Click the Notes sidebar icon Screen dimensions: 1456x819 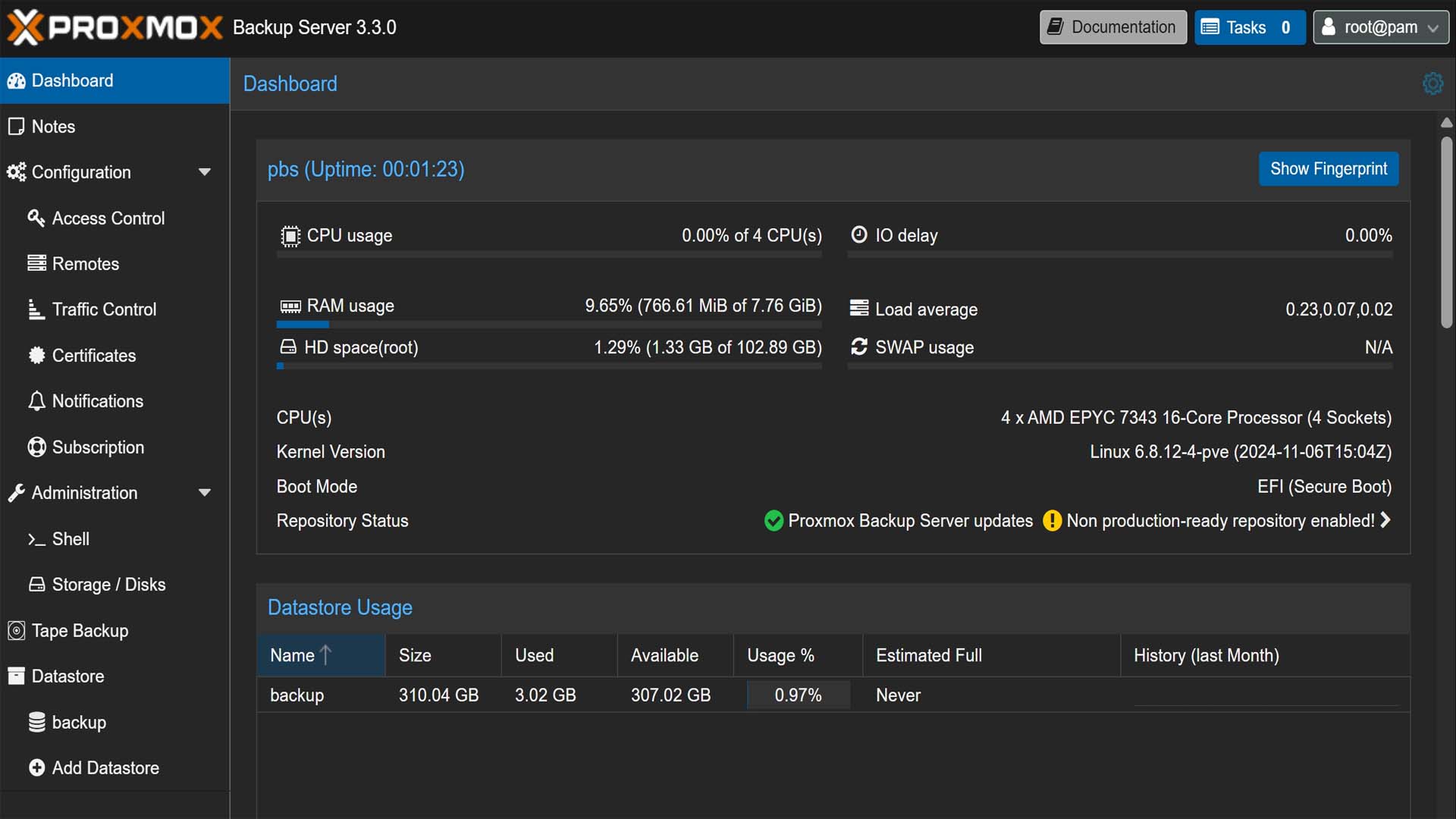coord(16,127)
